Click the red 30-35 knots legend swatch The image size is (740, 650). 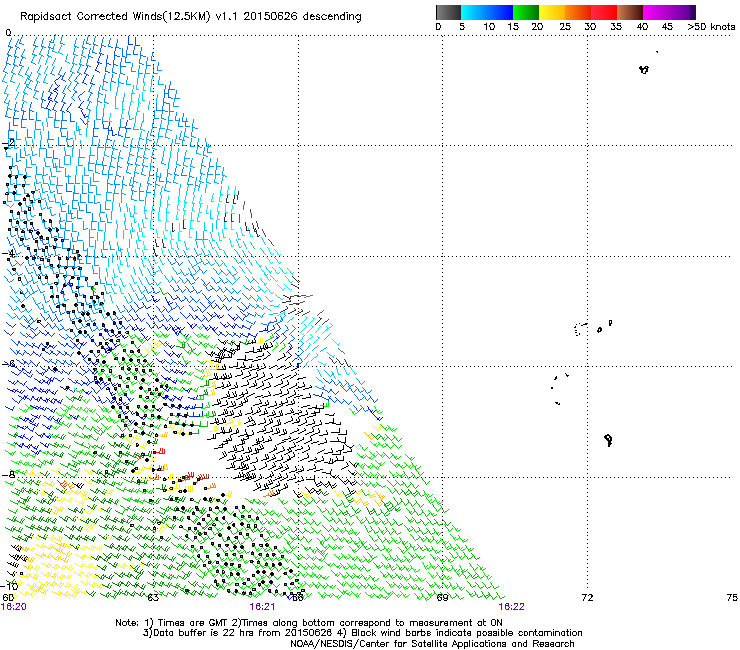(604, 12)
